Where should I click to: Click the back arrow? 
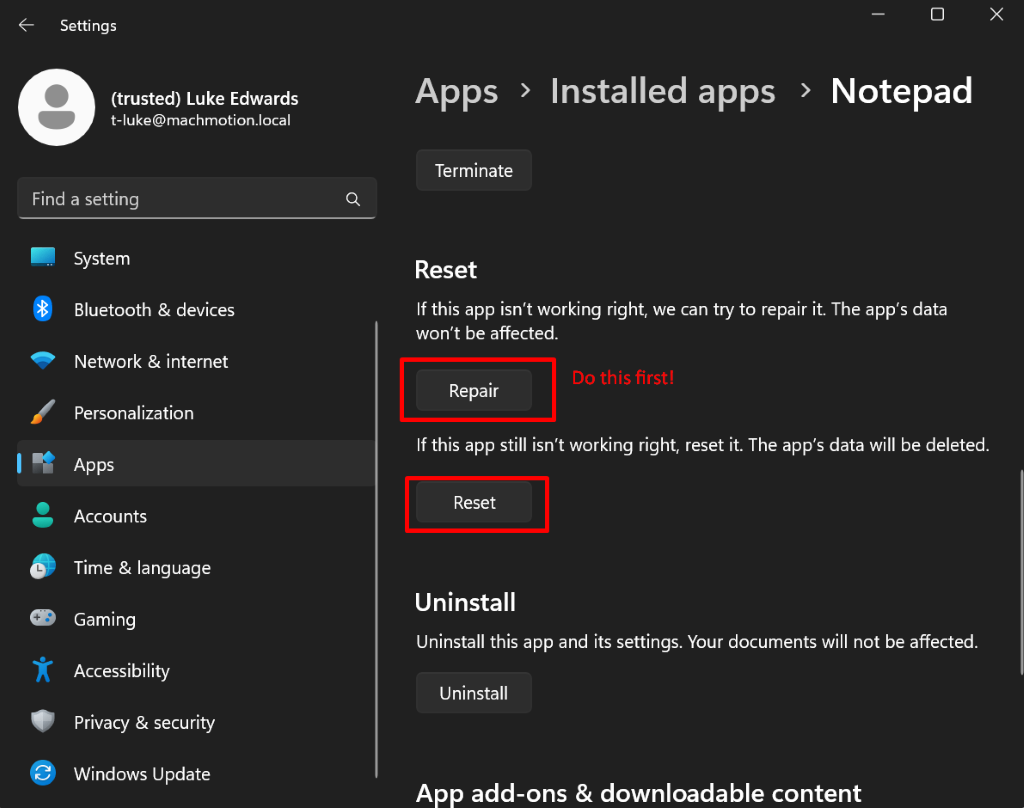[x=26, y=25]
